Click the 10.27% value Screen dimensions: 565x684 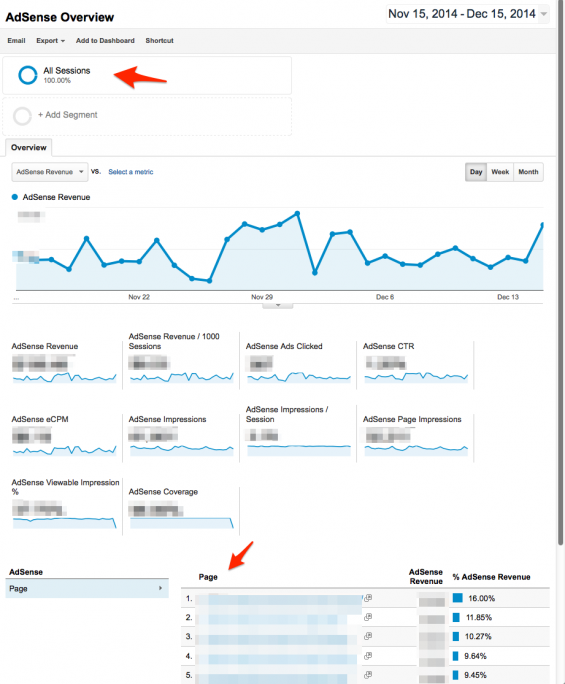478,636
